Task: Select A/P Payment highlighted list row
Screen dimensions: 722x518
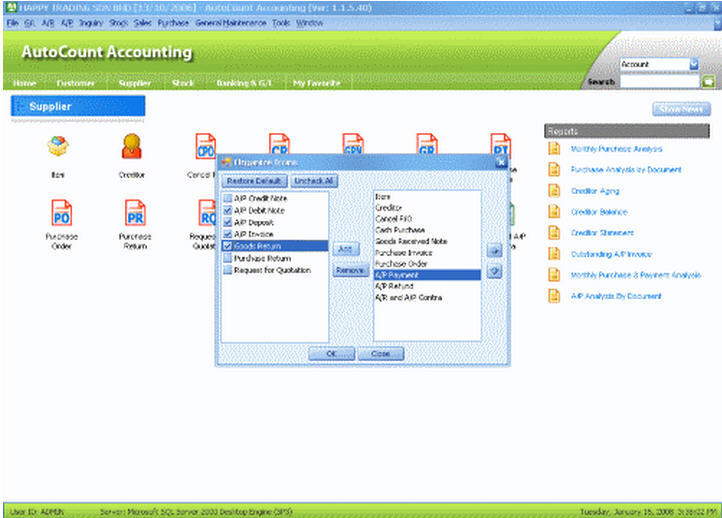Action: [x=427, y=275]
